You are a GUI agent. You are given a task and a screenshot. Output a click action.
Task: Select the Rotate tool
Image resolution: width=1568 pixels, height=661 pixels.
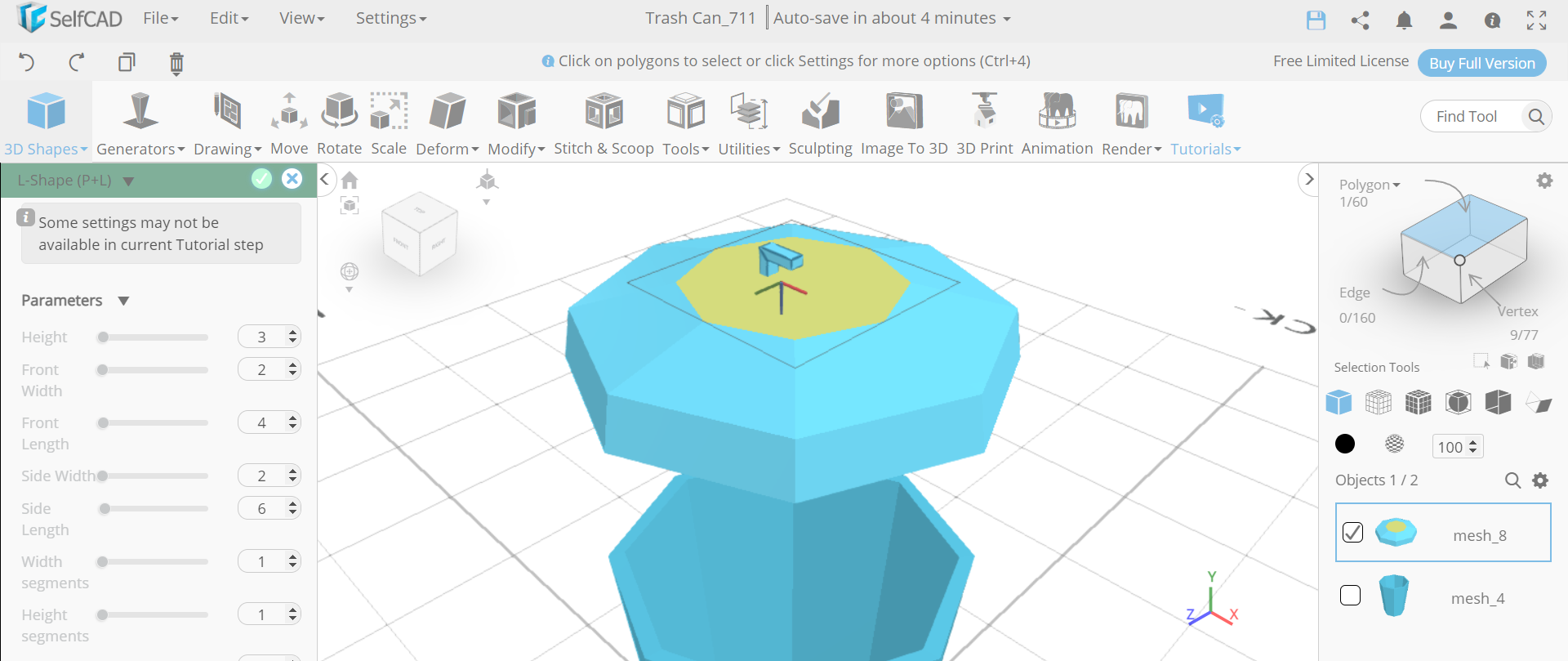click(339, 123)
